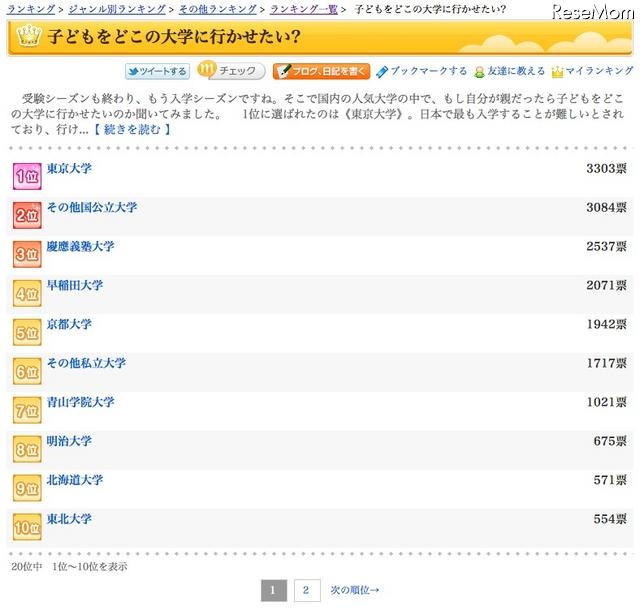
Task: Click the crown icon in title banner
Action: click(29, 36)
